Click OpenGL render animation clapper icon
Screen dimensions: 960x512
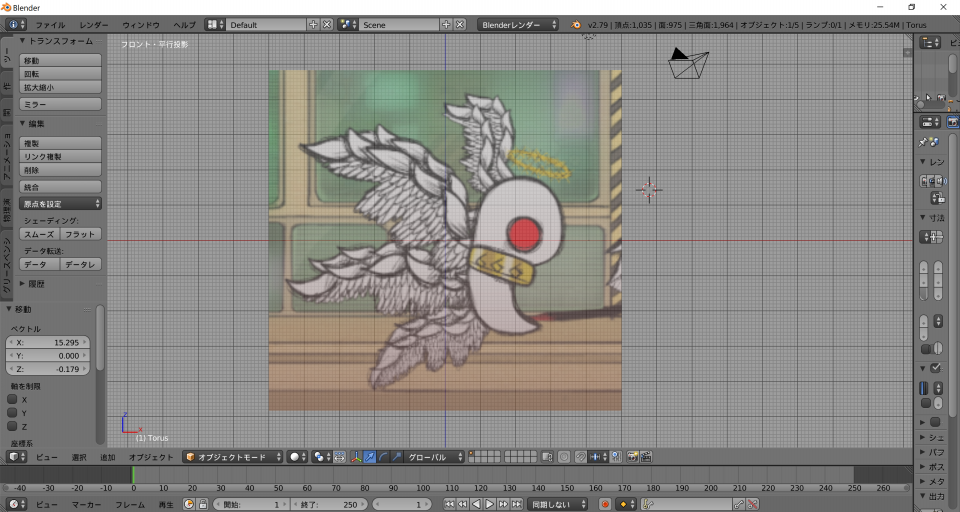(646, 457)
